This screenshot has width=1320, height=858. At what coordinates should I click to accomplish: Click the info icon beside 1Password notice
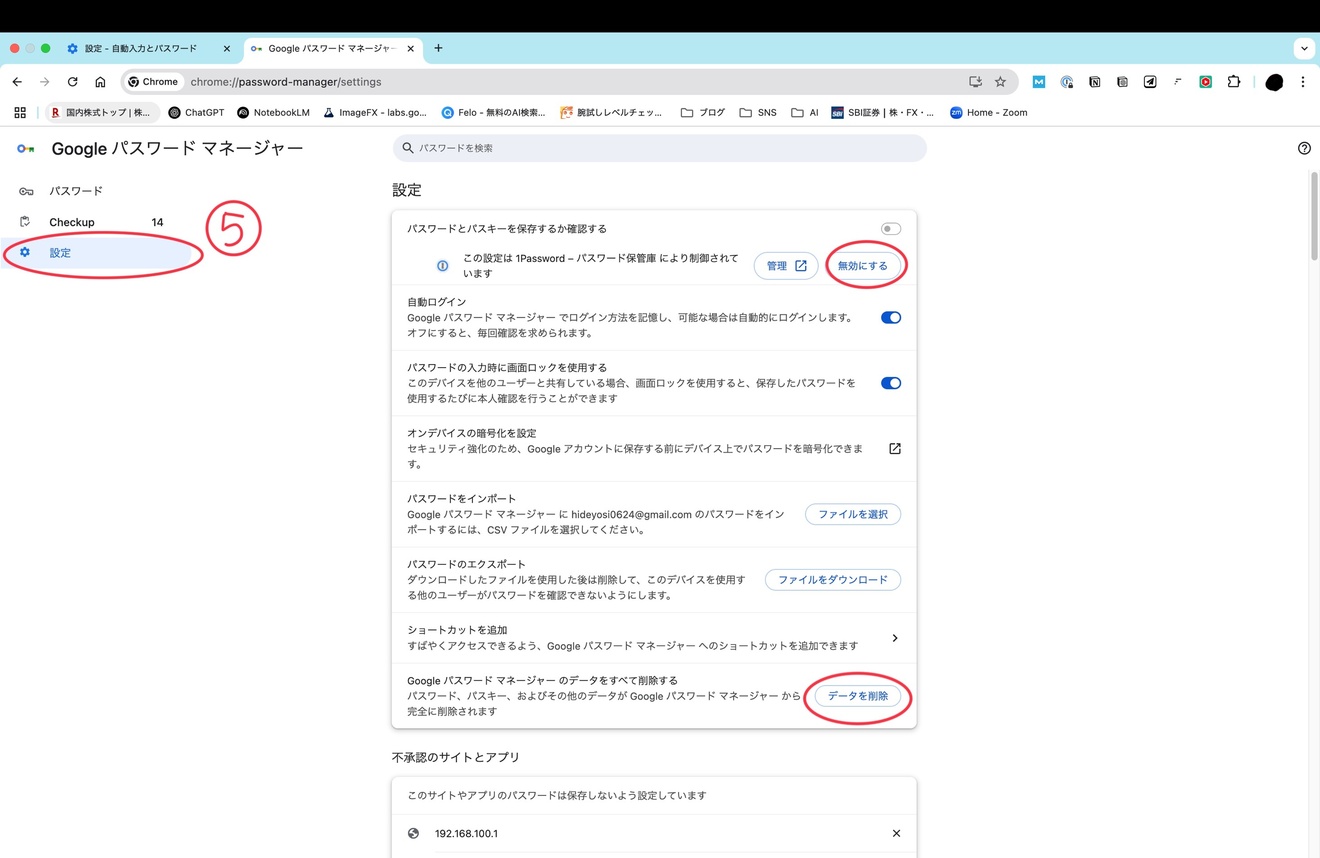(x=443, y=266)
